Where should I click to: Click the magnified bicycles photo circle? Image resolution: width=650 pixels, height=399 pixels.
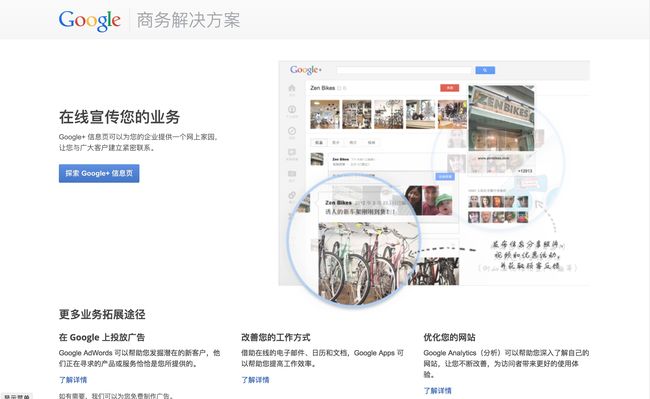[354, 240]
